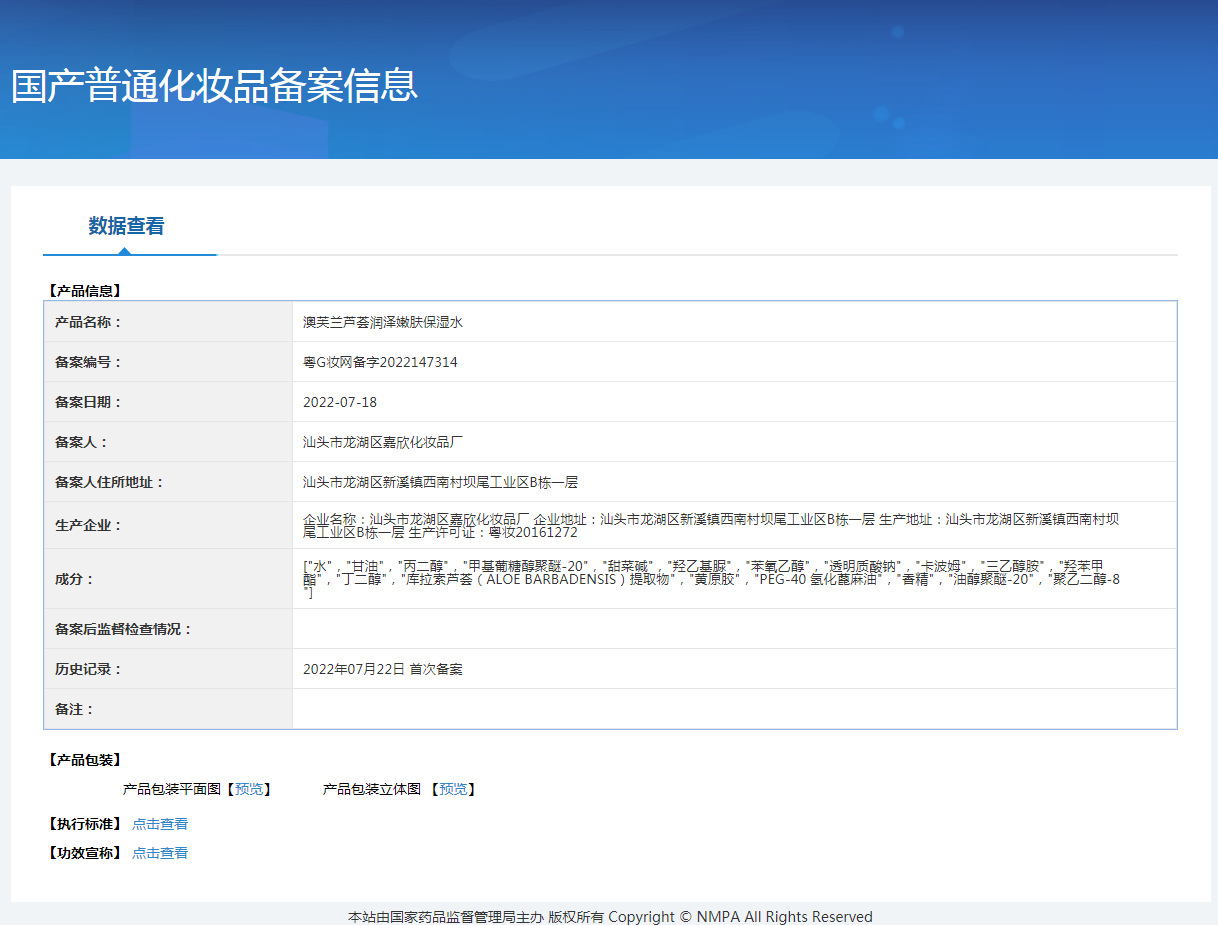
Task: Click the 生产企业 details text
Action: pyautogui.click(x=711, y=525)
